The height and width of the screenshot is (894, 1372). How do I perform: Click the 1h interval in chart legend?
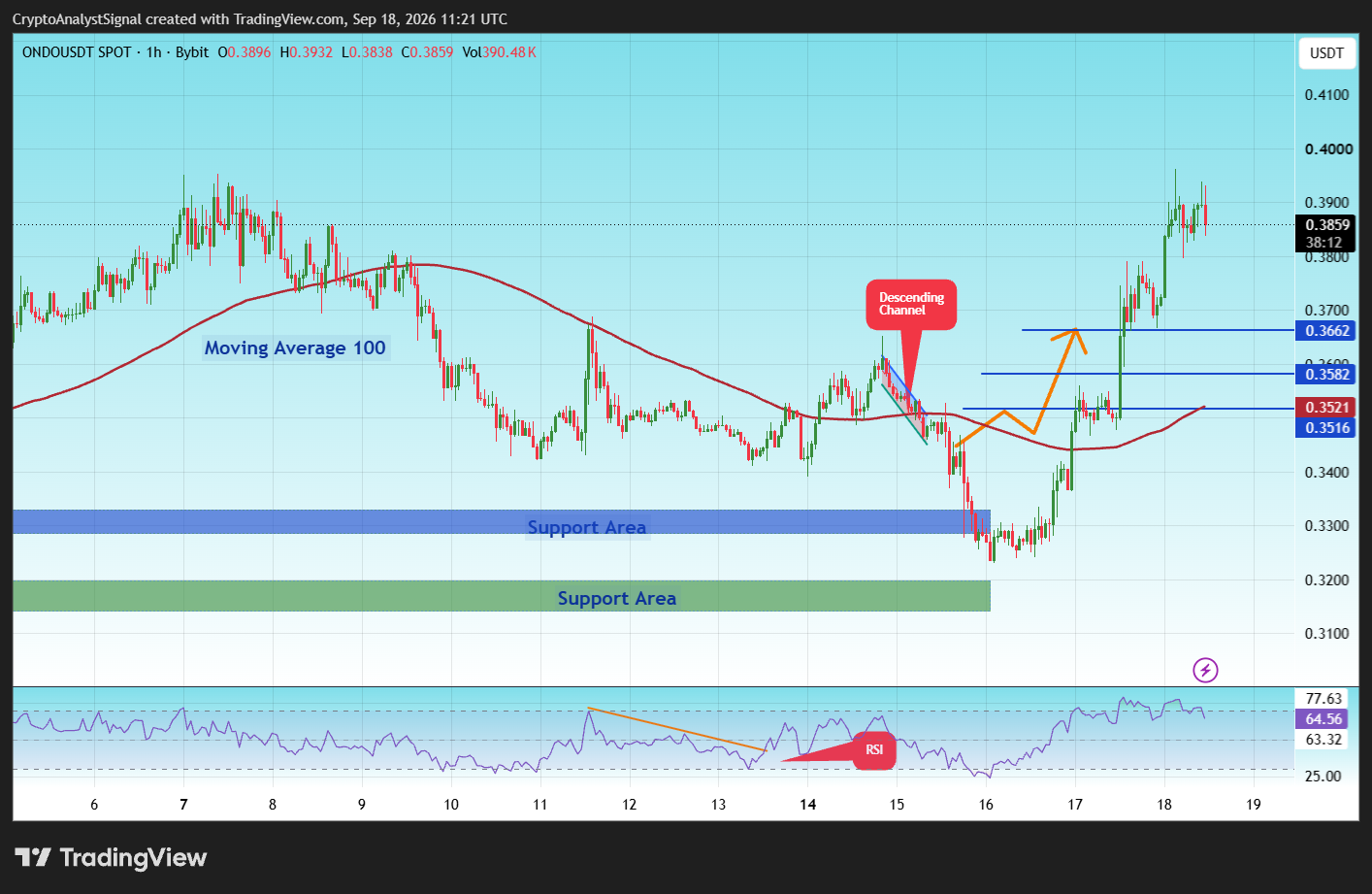153,52
